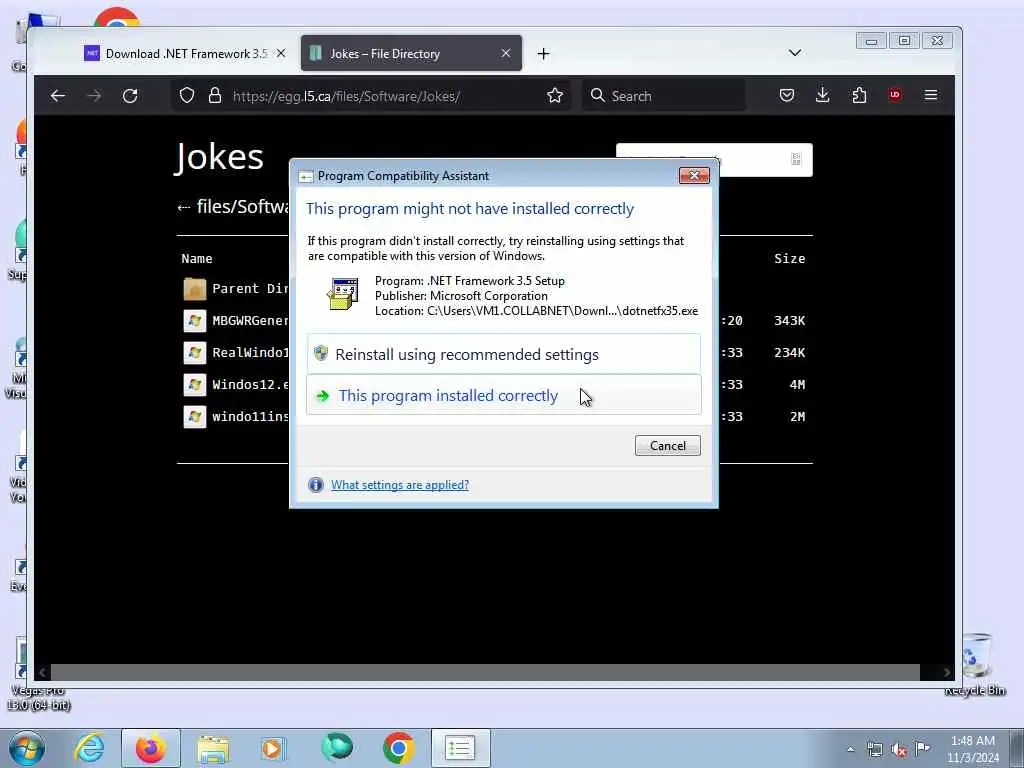Click 343K size of MBGWRGener row
Image resolution: width=1024 pixels, height=768 pixels.
[790, 321]
